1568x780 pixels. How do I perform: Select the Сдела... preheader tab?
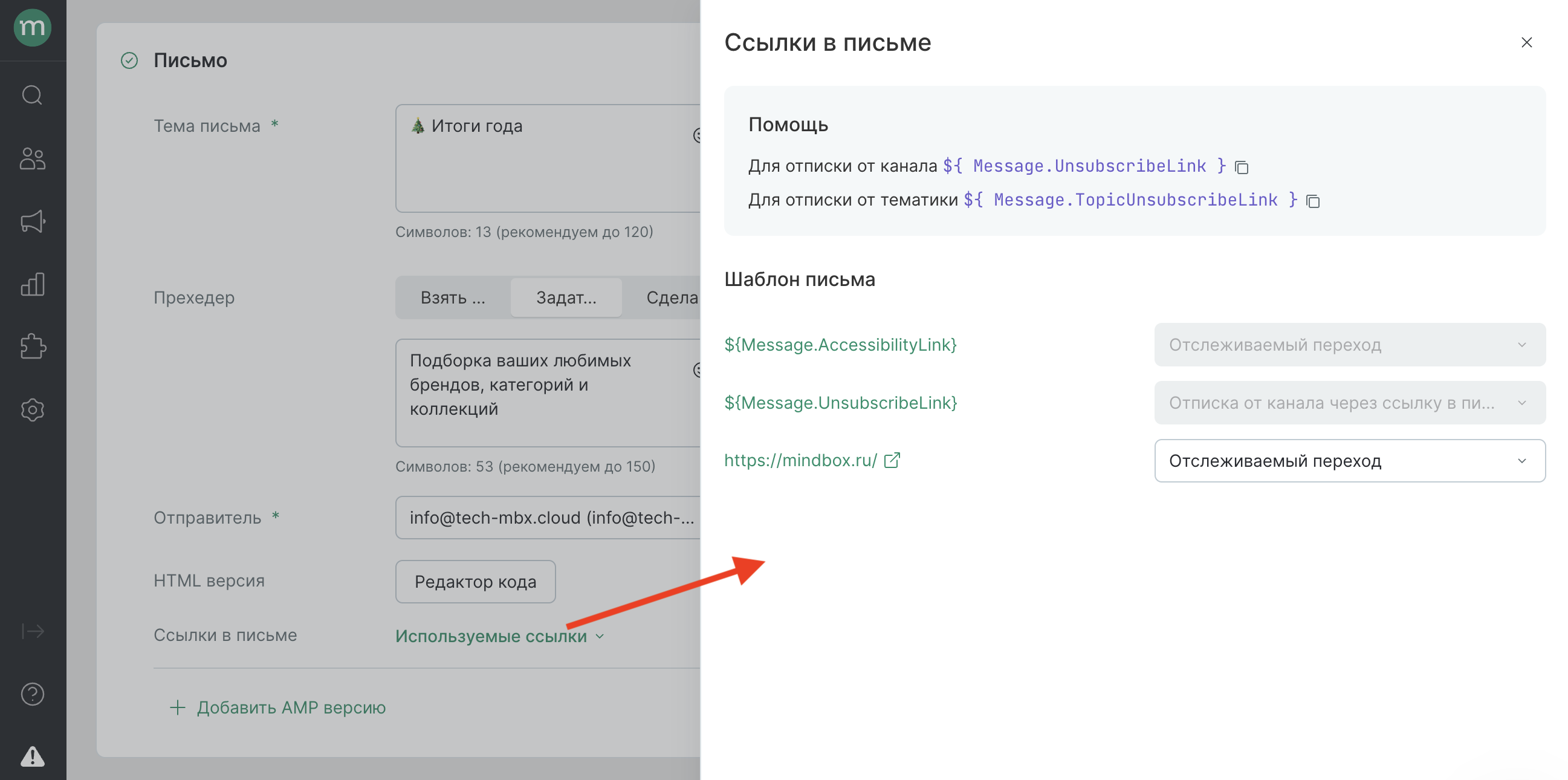click(x=663, y=297)
